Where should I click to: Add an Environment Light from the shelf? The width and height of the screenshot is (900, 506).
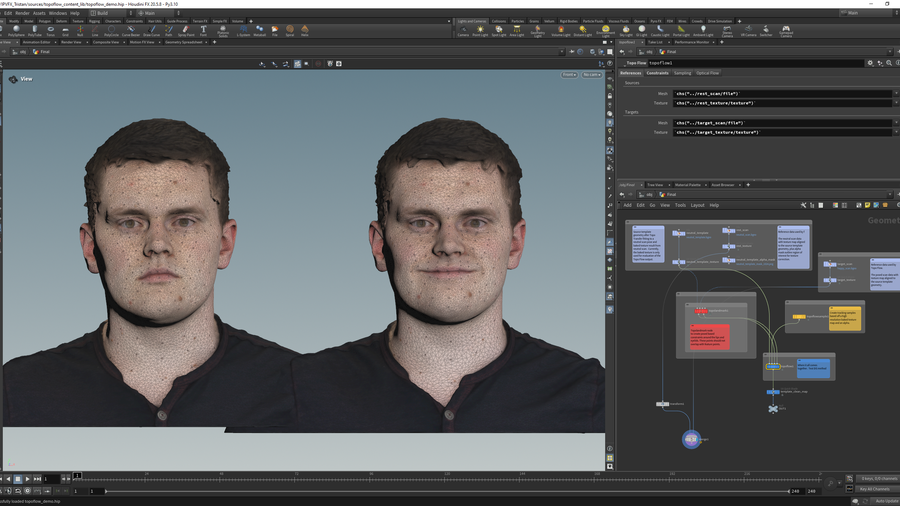[606, 30]
